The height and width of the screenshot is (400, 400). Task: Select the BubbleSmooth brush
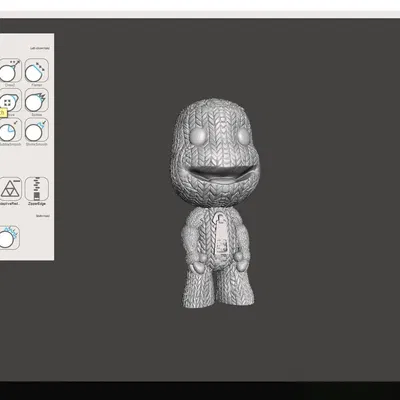pos(10,130)
